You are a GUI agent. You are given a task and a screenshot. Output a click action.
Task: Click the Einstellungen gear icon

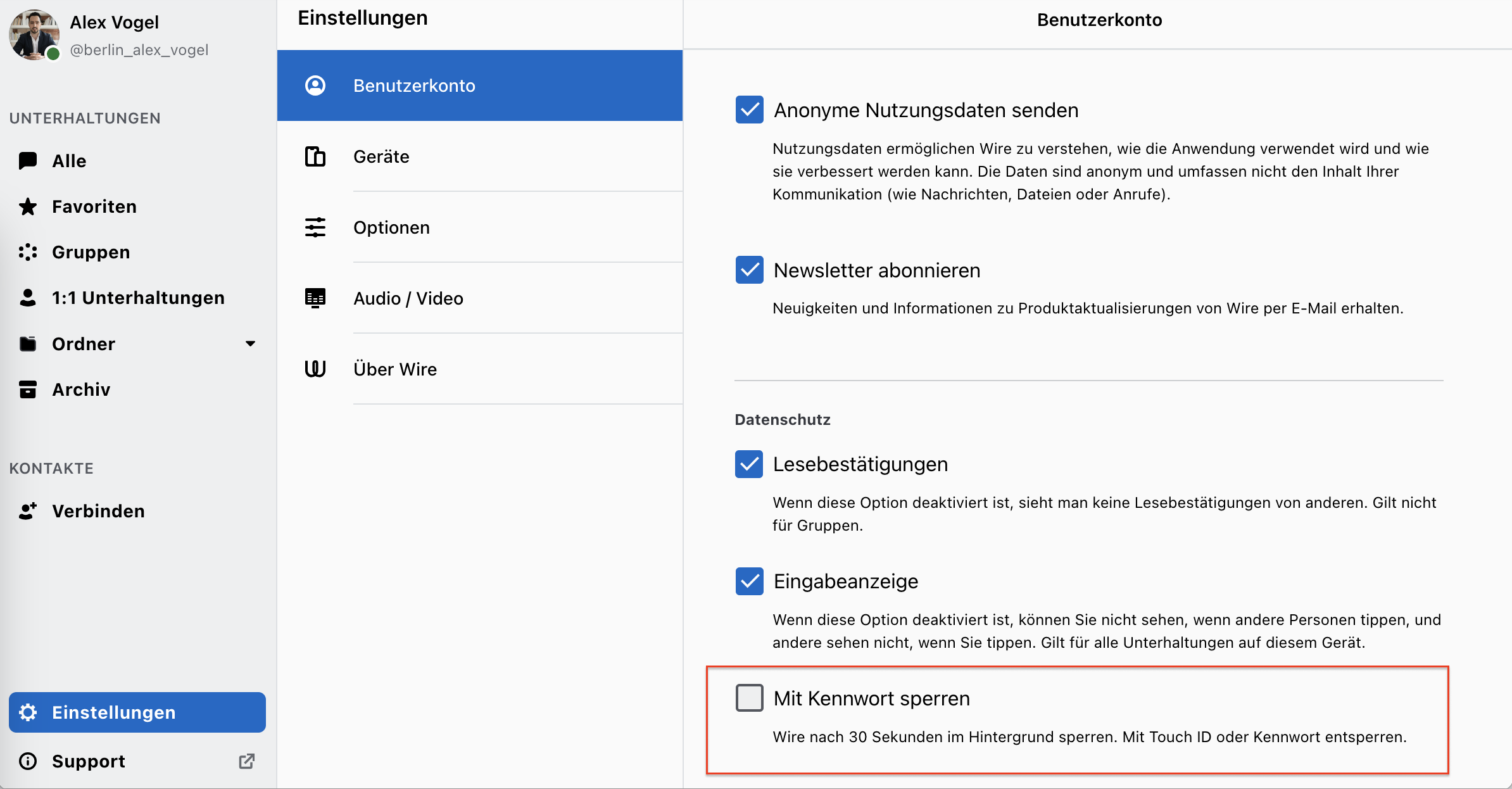point(28,712)
